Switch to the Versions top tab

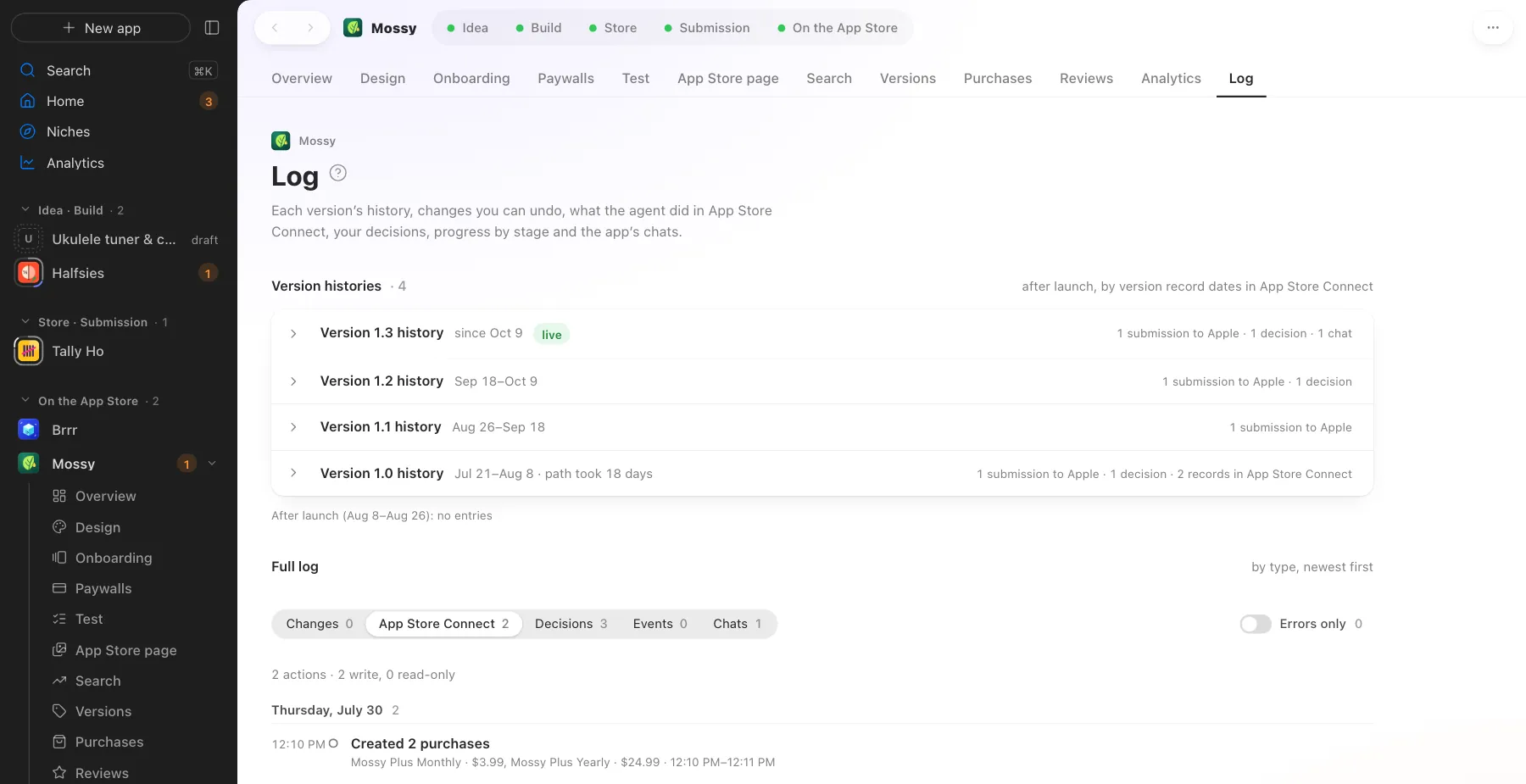pos(907,78)
